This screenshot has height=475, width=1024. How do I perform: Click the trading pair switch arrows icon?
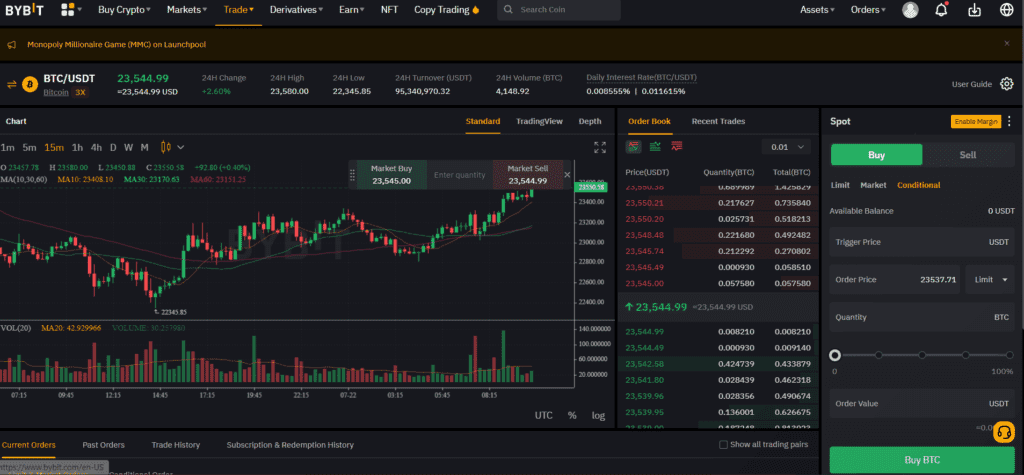click(x=11, y=84)
